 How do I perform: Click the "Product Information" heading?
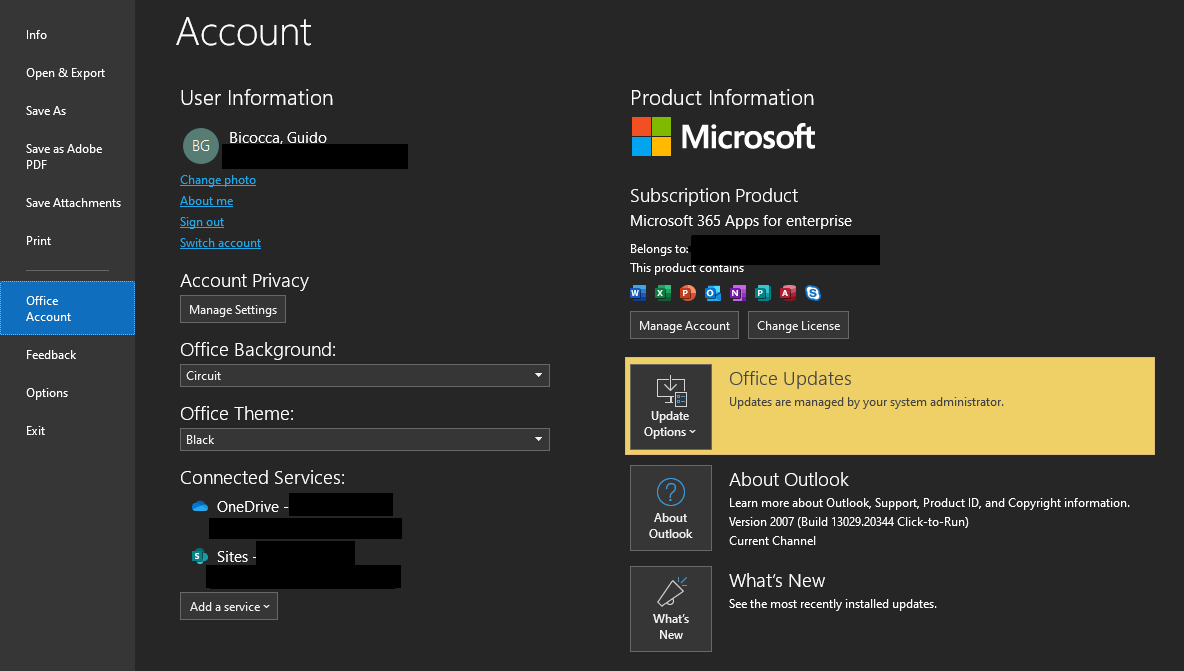[x=722, y=97]
